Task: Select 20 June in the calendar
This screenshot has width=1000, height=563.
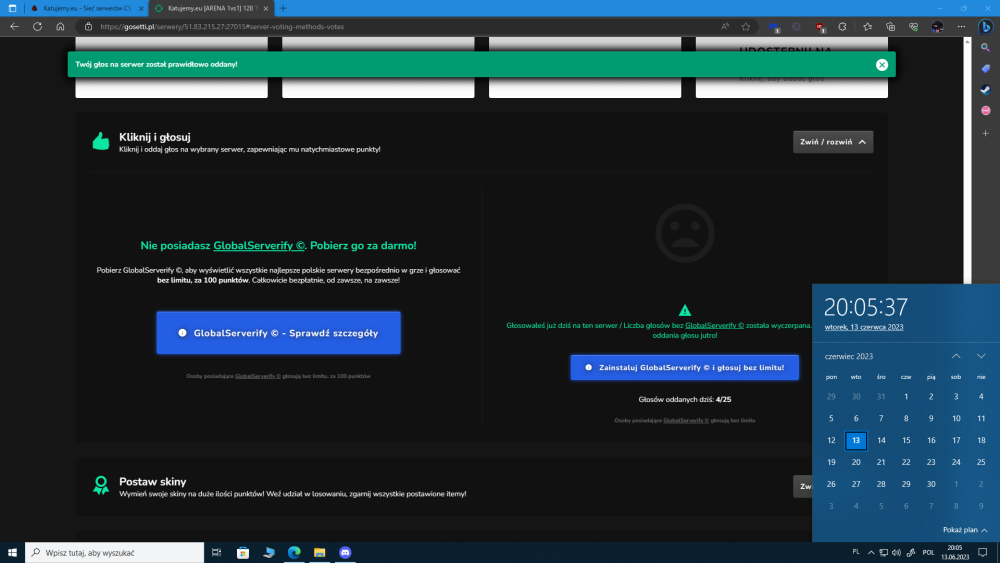Action: (856, 462)
